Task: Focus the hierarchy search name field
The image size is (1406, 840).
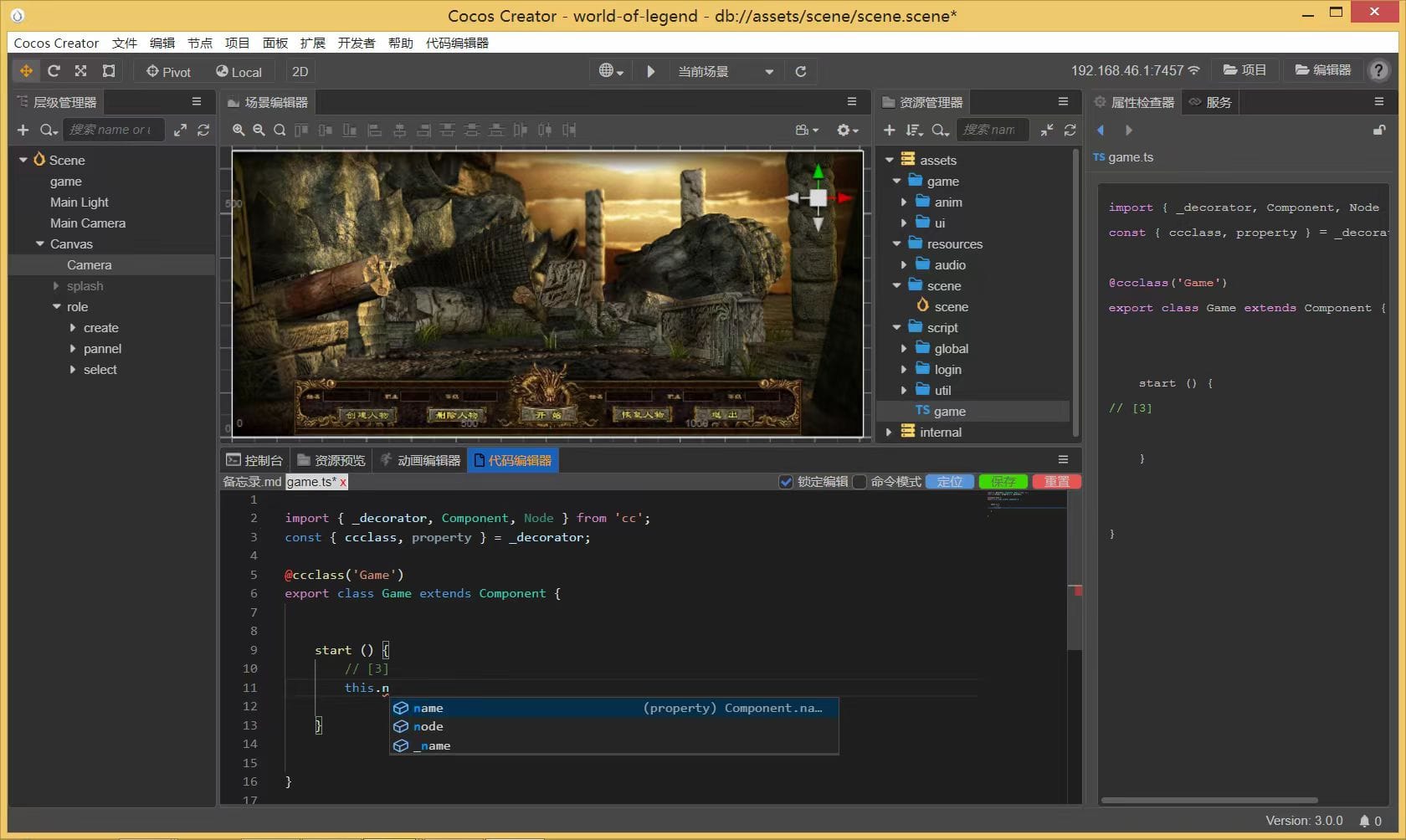Action: (x=113, y=130)
